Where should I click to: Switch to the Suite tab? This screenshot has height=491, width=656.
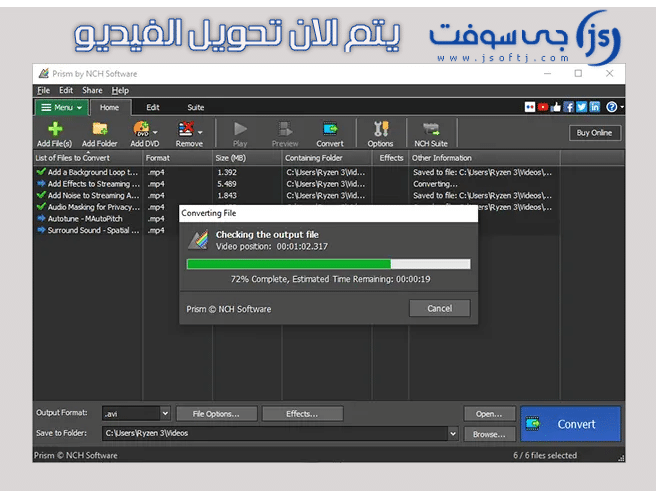click(195, 107)
